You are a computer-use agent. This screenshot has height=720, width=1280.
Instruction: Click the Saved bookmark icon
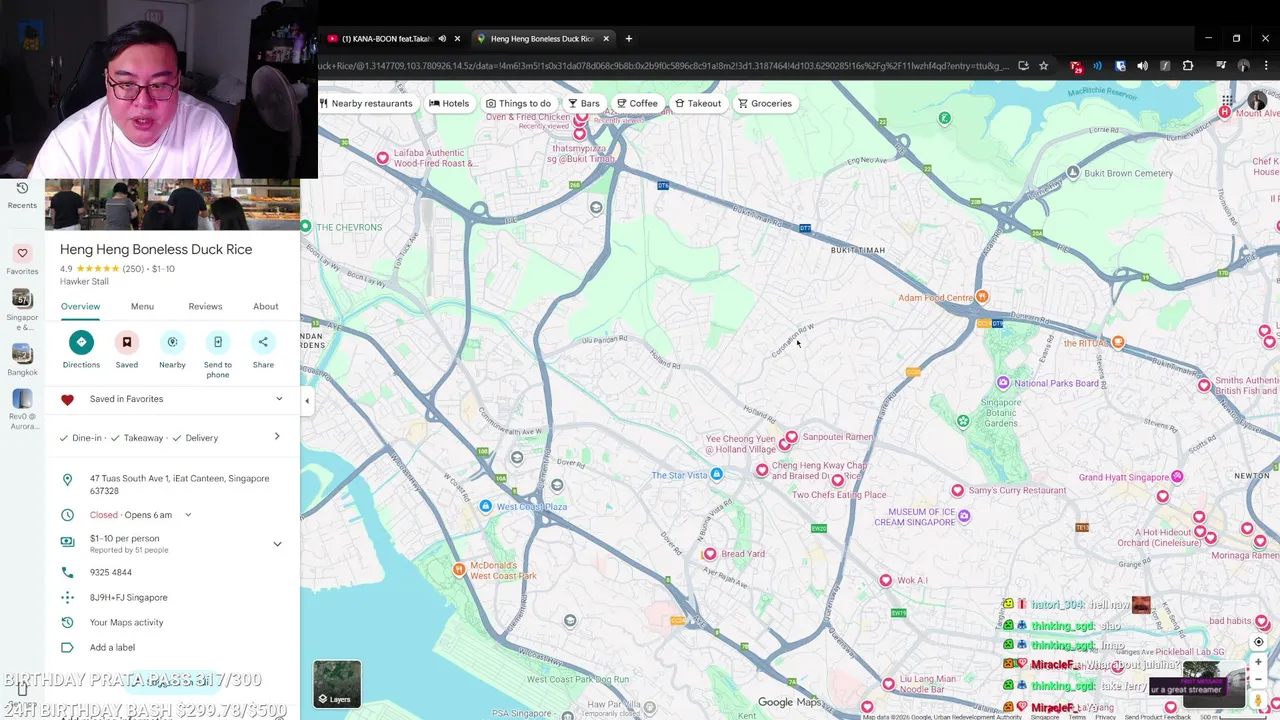(127, 342)
